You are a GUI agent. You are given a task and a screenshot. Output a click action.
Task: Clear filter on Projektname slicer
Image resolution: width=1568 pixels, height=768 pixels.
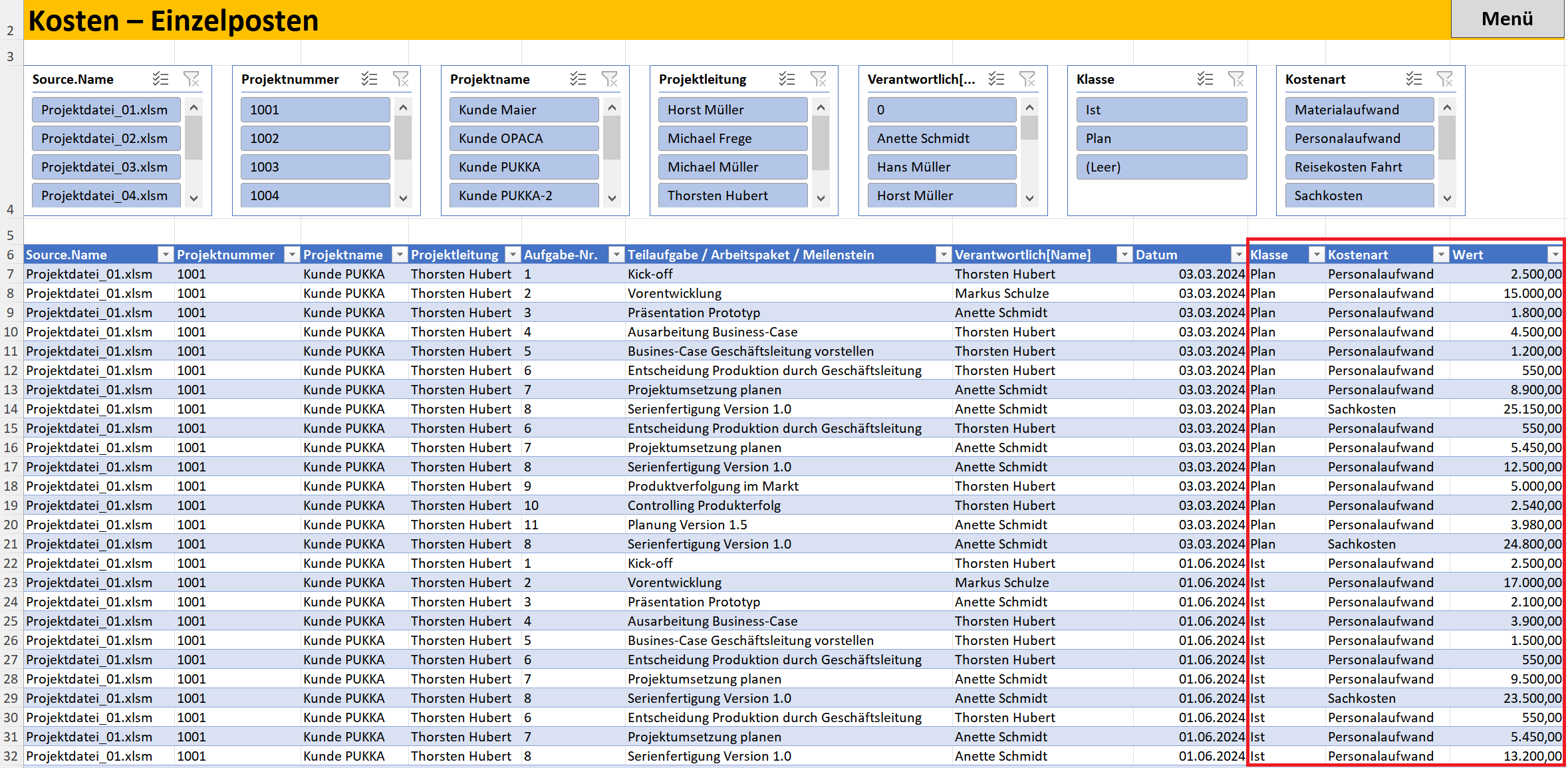[x=609, y=79]
